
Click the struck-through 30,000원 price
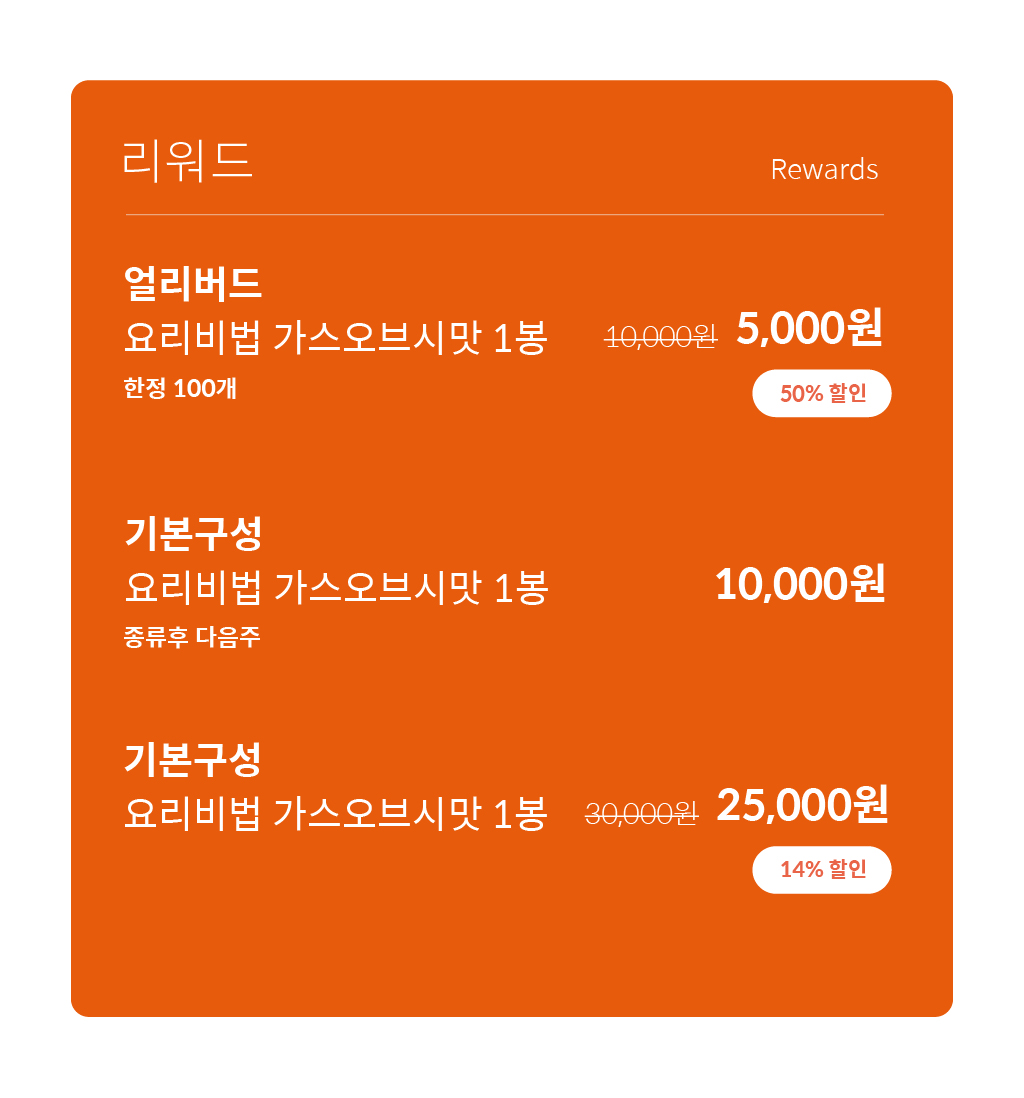(x=642, y=814)
